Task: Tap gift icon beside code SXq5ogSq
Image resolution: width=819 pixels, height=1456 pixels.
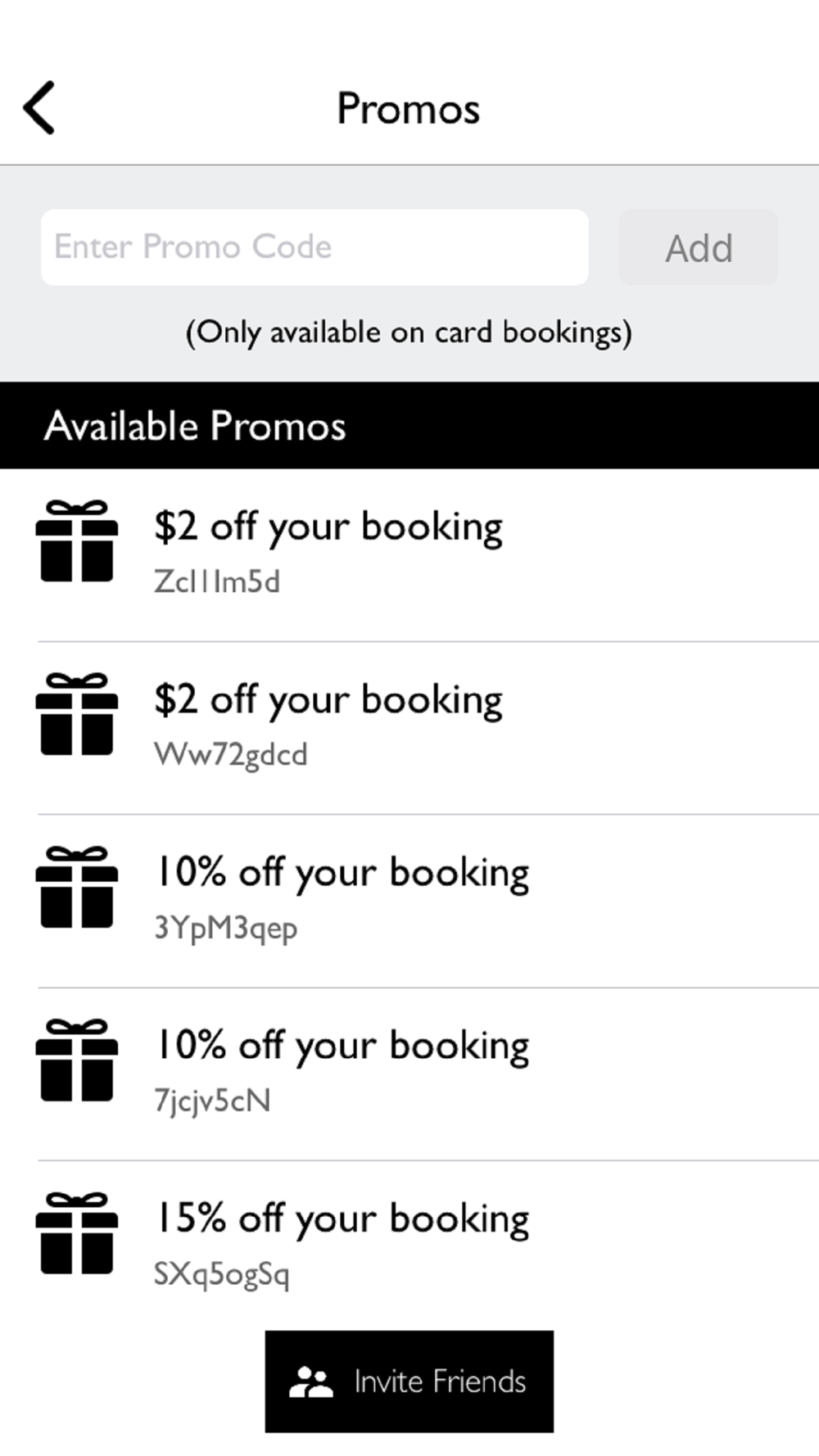Action: 77,1233
